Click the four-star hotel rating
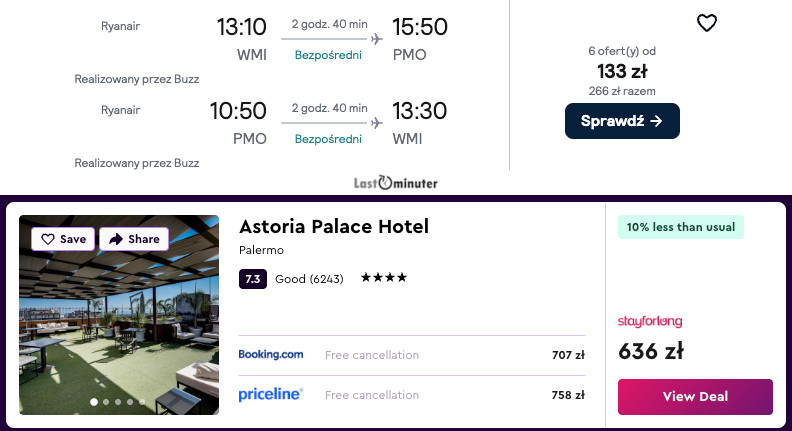The height and width of the screenshot is (431, 792). click(384, 278)
